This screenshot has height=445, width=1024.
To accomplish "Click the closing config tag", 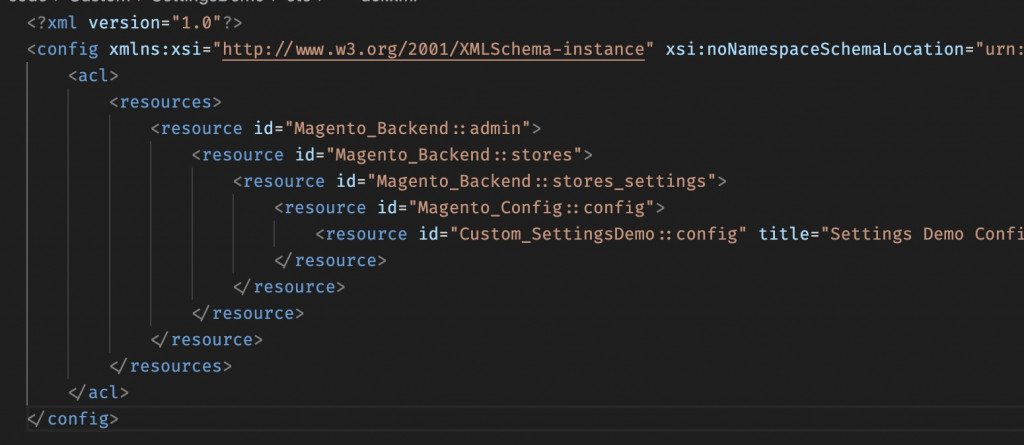I will coord(73,418).
